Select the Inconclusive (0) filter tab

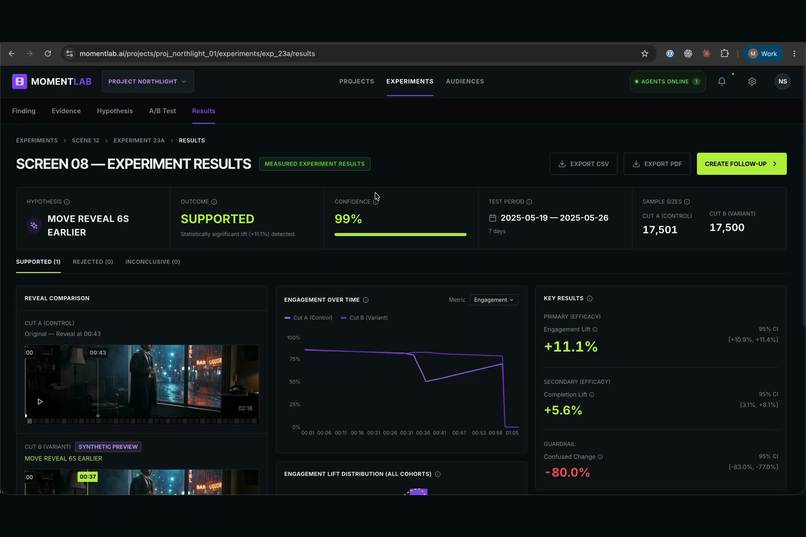(x=153, y=262)
